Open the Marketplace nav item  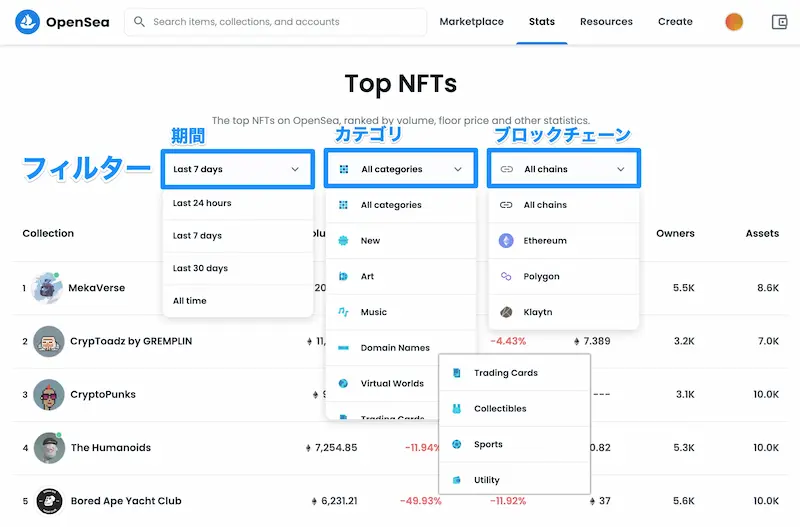pos(471,22)
